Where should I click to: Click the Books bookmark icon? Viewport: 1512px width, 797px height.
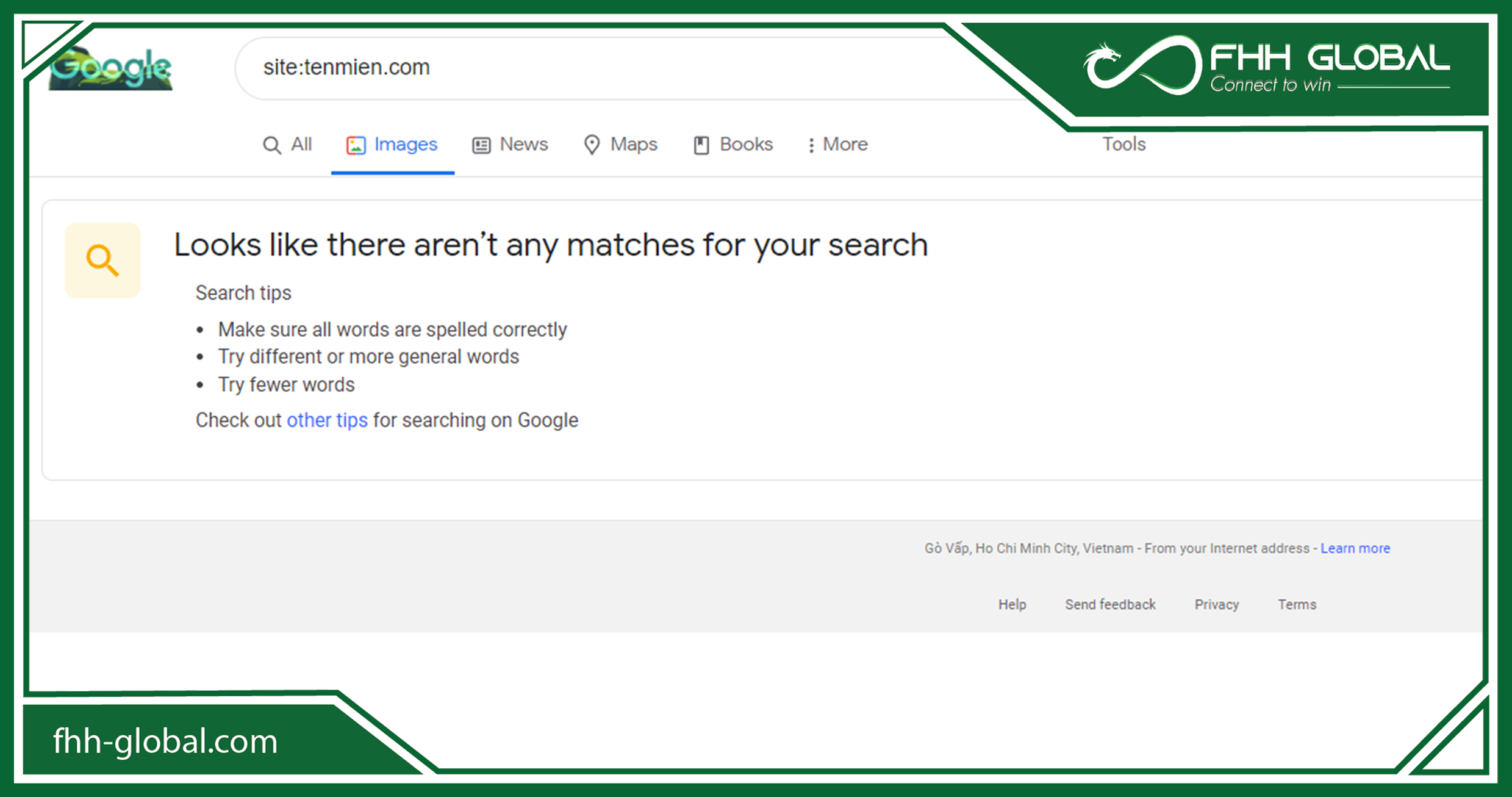tap(701, 145)
